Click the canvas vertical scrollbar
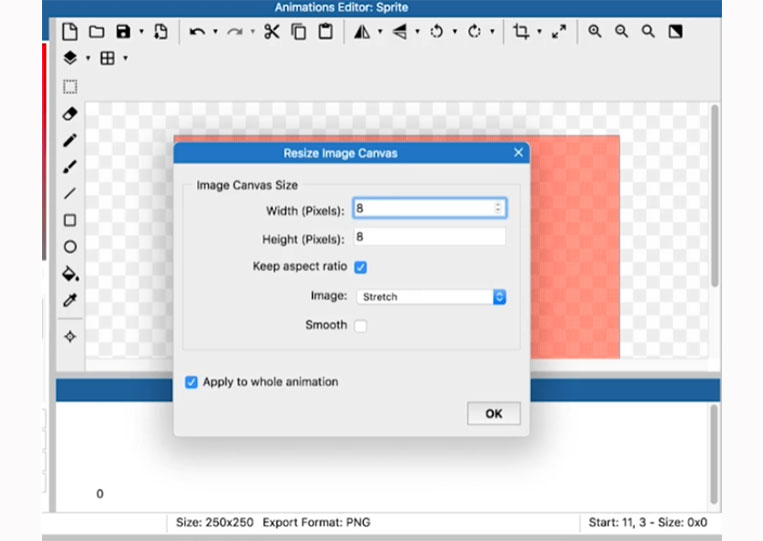Image resolution: width=763 pixels, height=541 pixels. (x=714, y=195)
